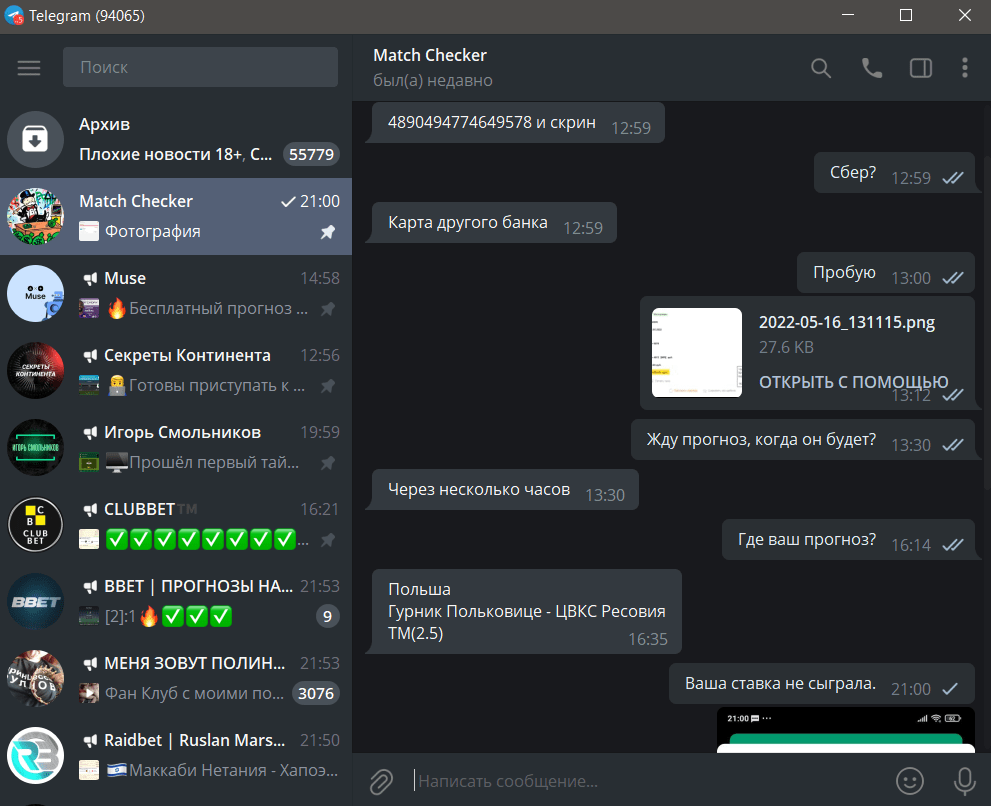Start a voice call with Match Checker
Viewport: 991px width, 806px height.
coord(872,68)
